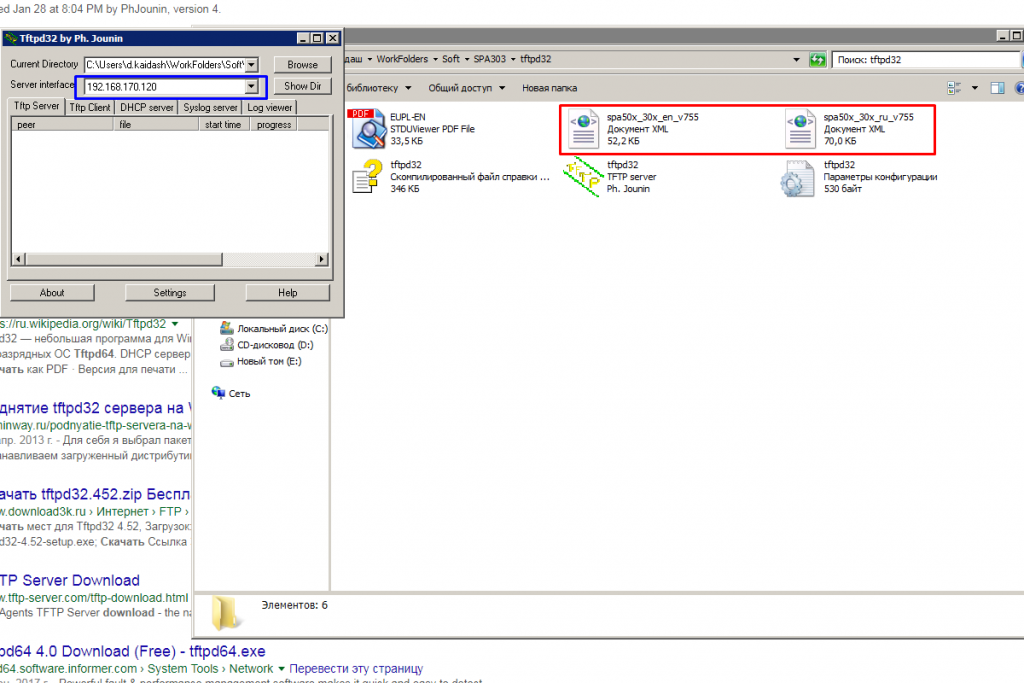Click the Show Dir button

[302, 86]
